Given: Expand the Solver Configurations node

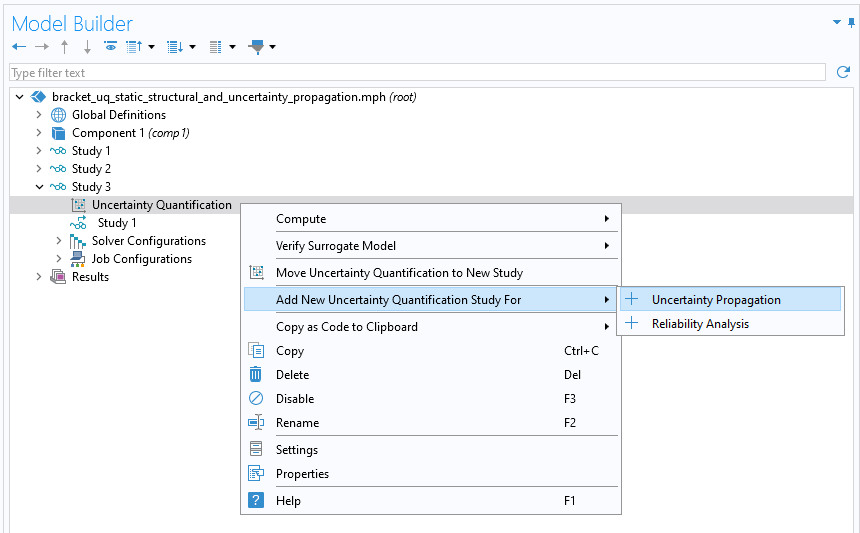Looking at the screenshot, I should coord(59,241).
